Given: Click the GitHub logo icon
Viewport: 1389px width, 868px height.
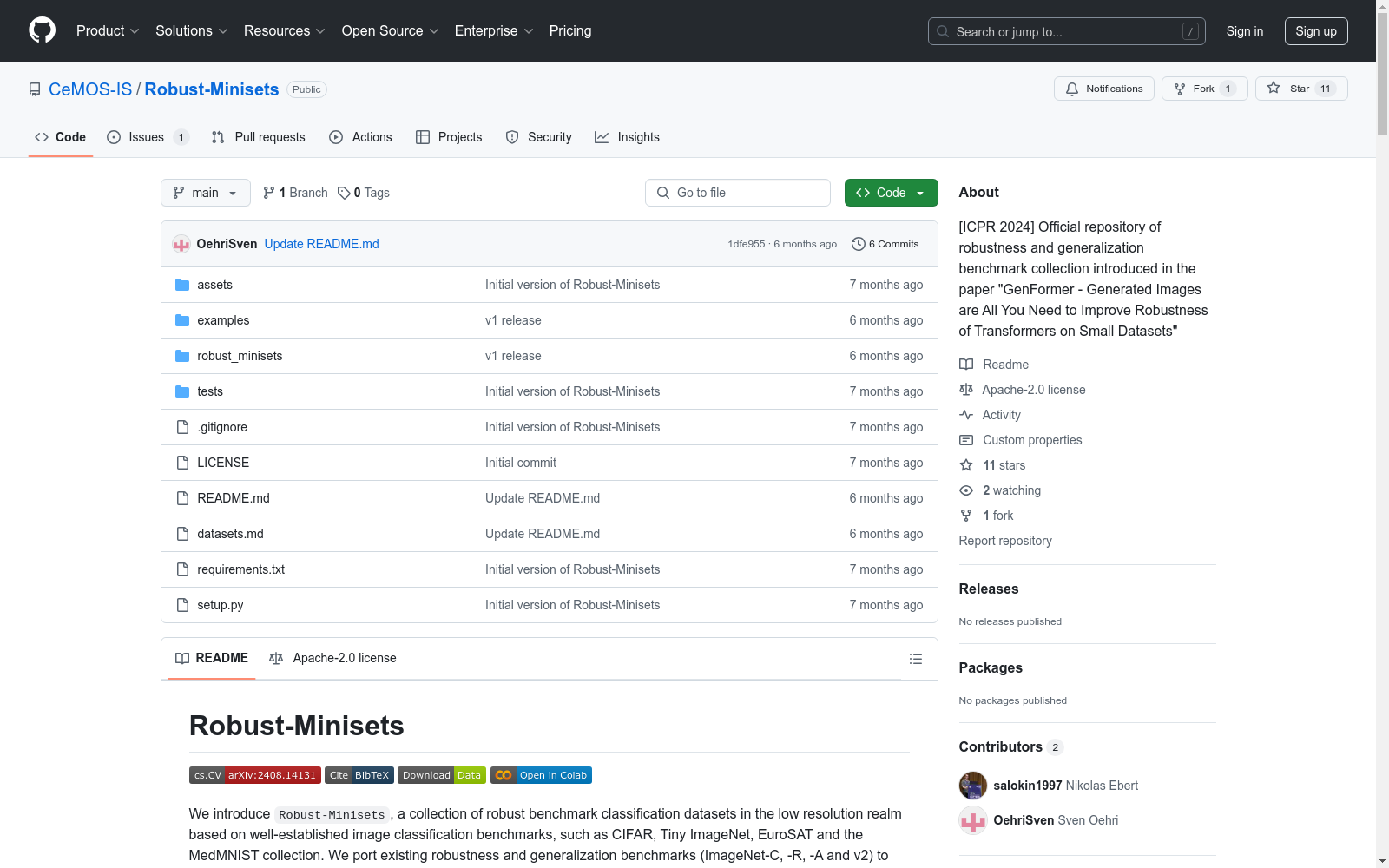Looking at the screenshot, I should click(x=42, y=30).
